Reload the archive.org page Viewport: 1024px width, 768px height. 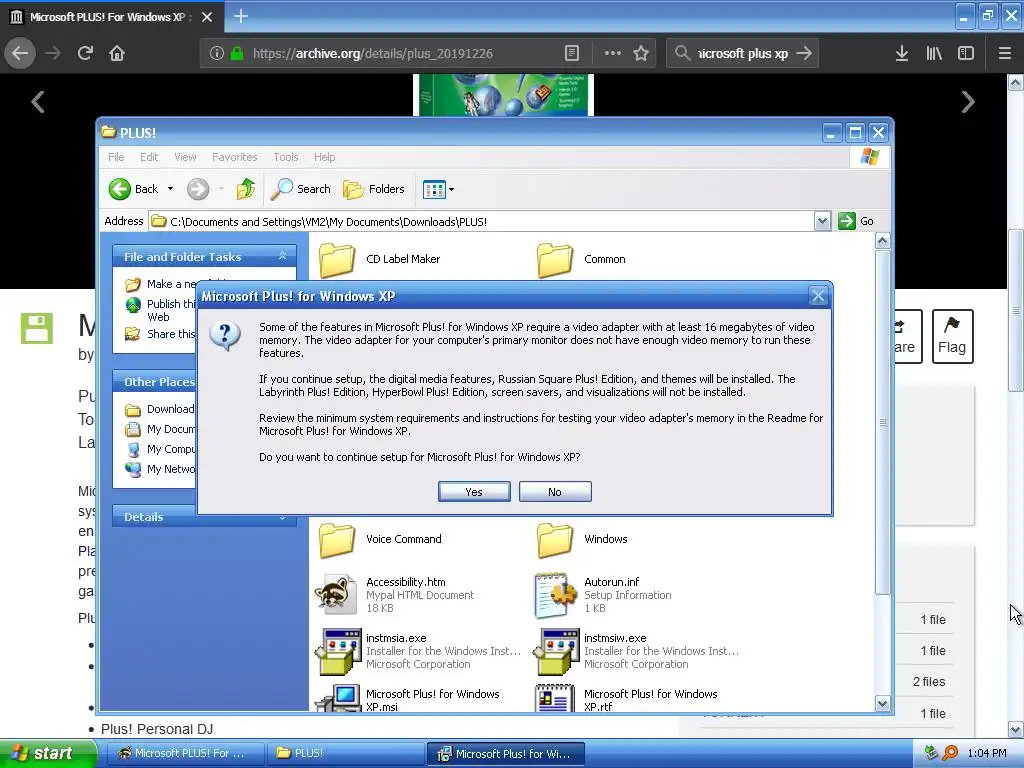point(85,53)
